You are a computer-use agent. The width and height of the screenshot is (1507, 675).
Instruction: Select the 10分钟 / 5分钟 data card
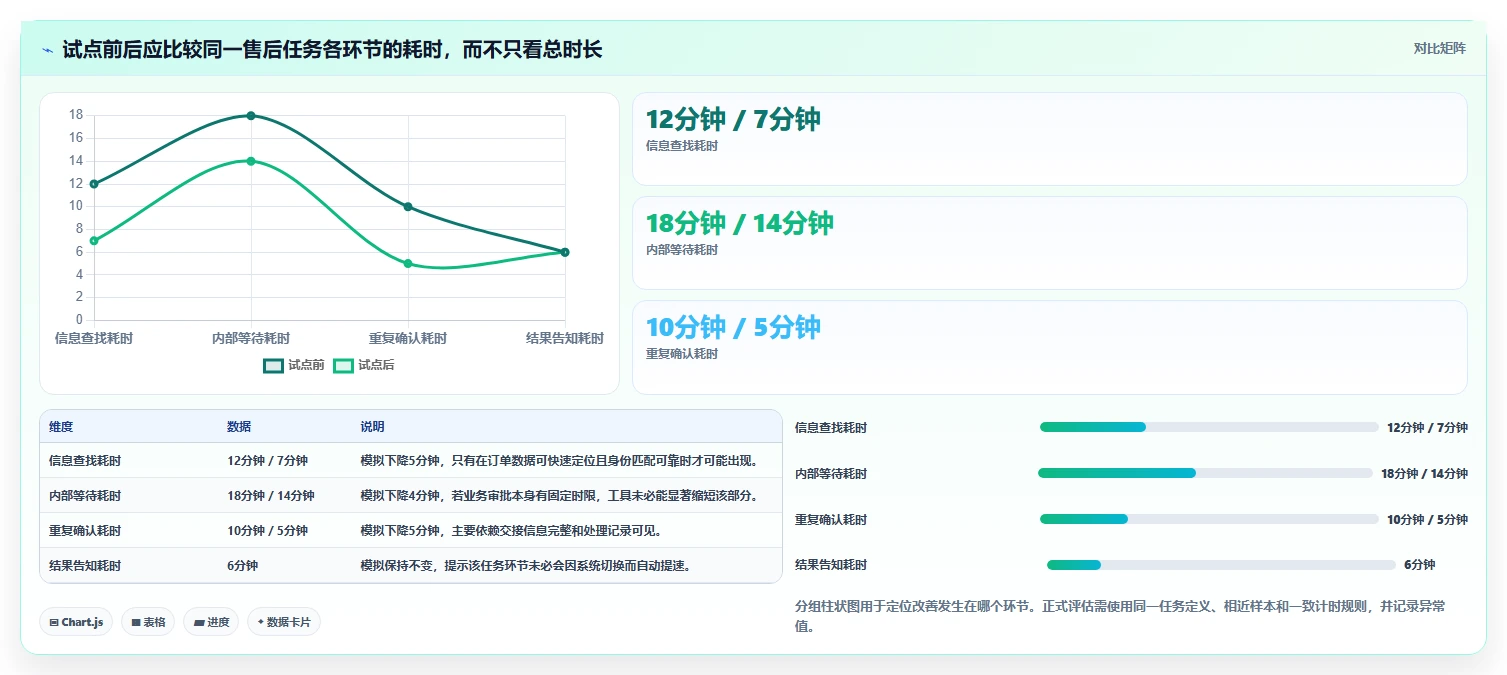tap(1050, 347)
